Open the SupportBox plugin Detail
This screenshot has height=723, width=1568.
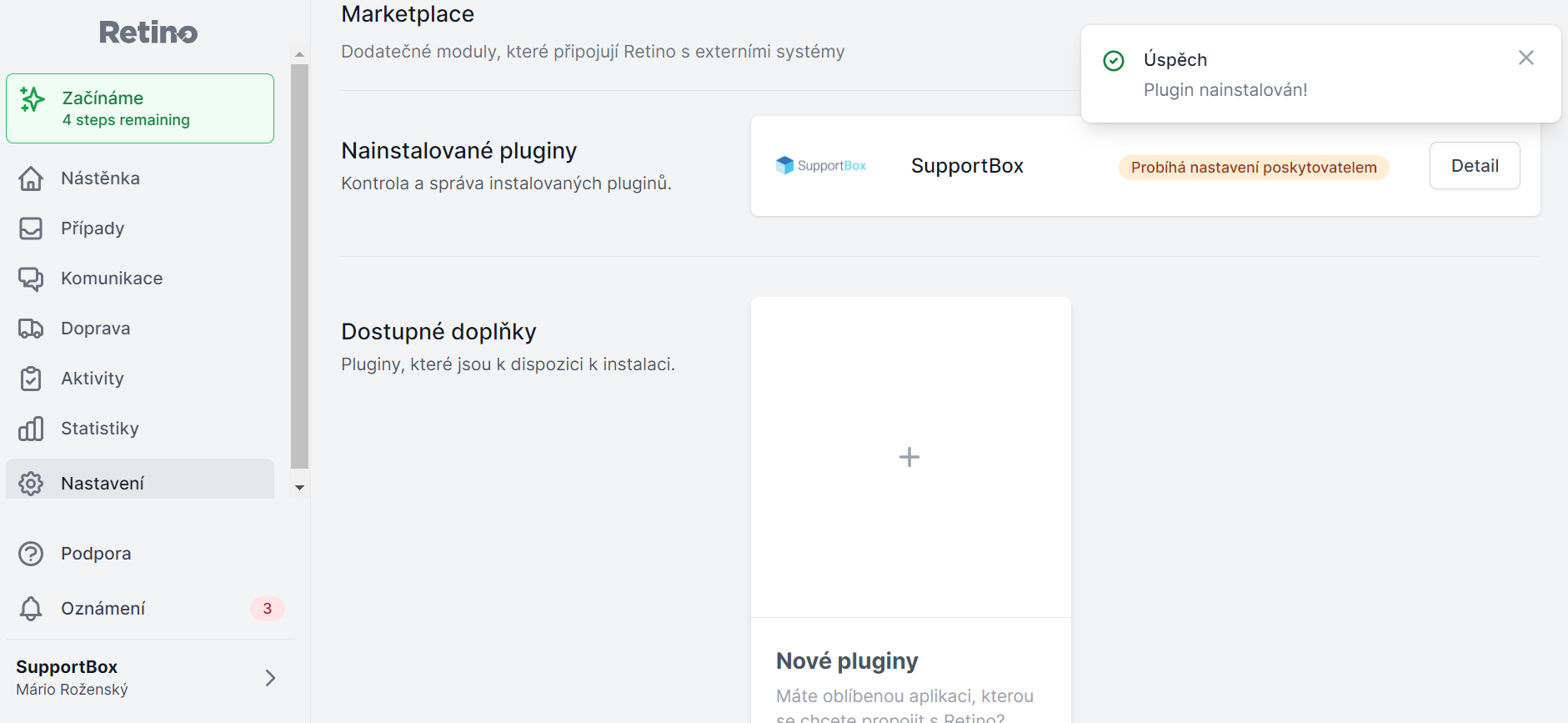[1475, 166]
